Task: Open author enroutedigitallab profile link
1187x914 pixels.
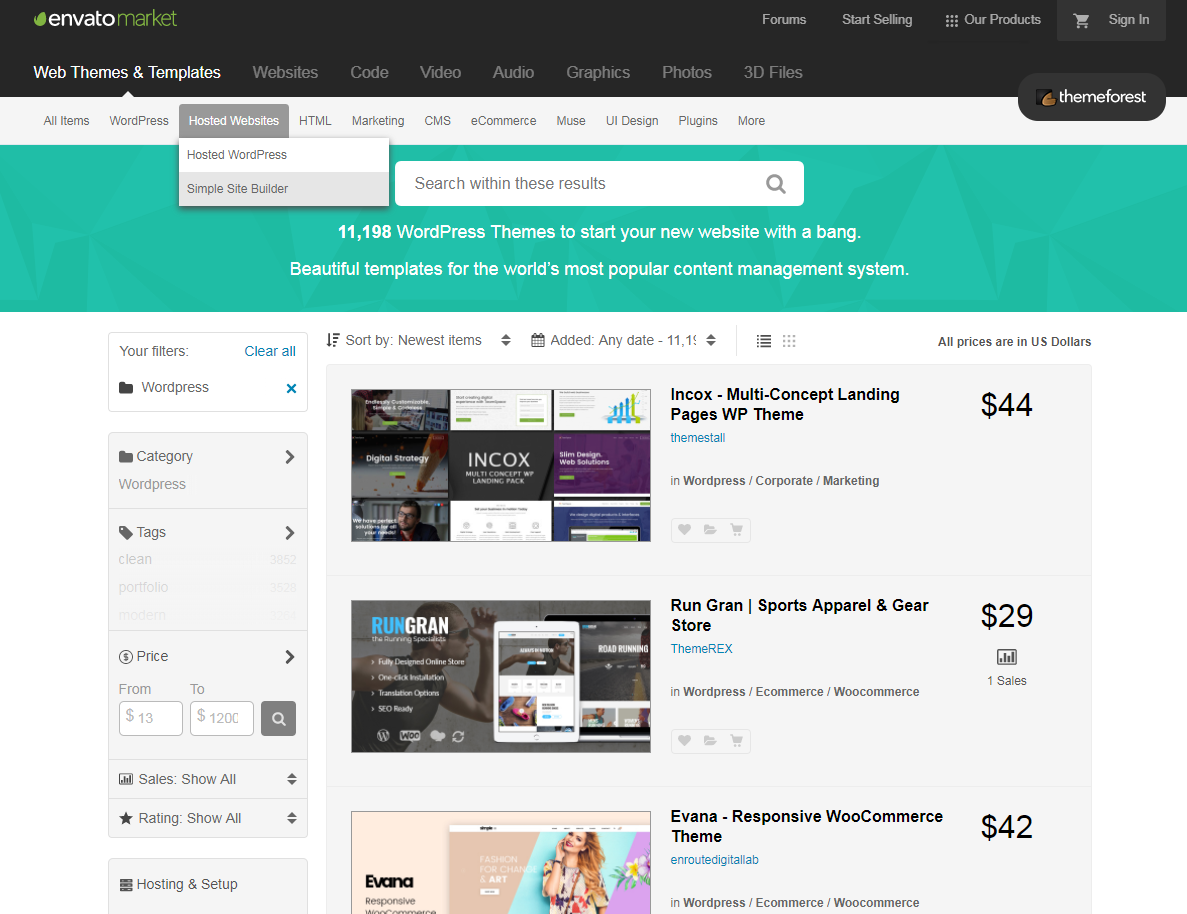Action: click(x=715, y=860)
